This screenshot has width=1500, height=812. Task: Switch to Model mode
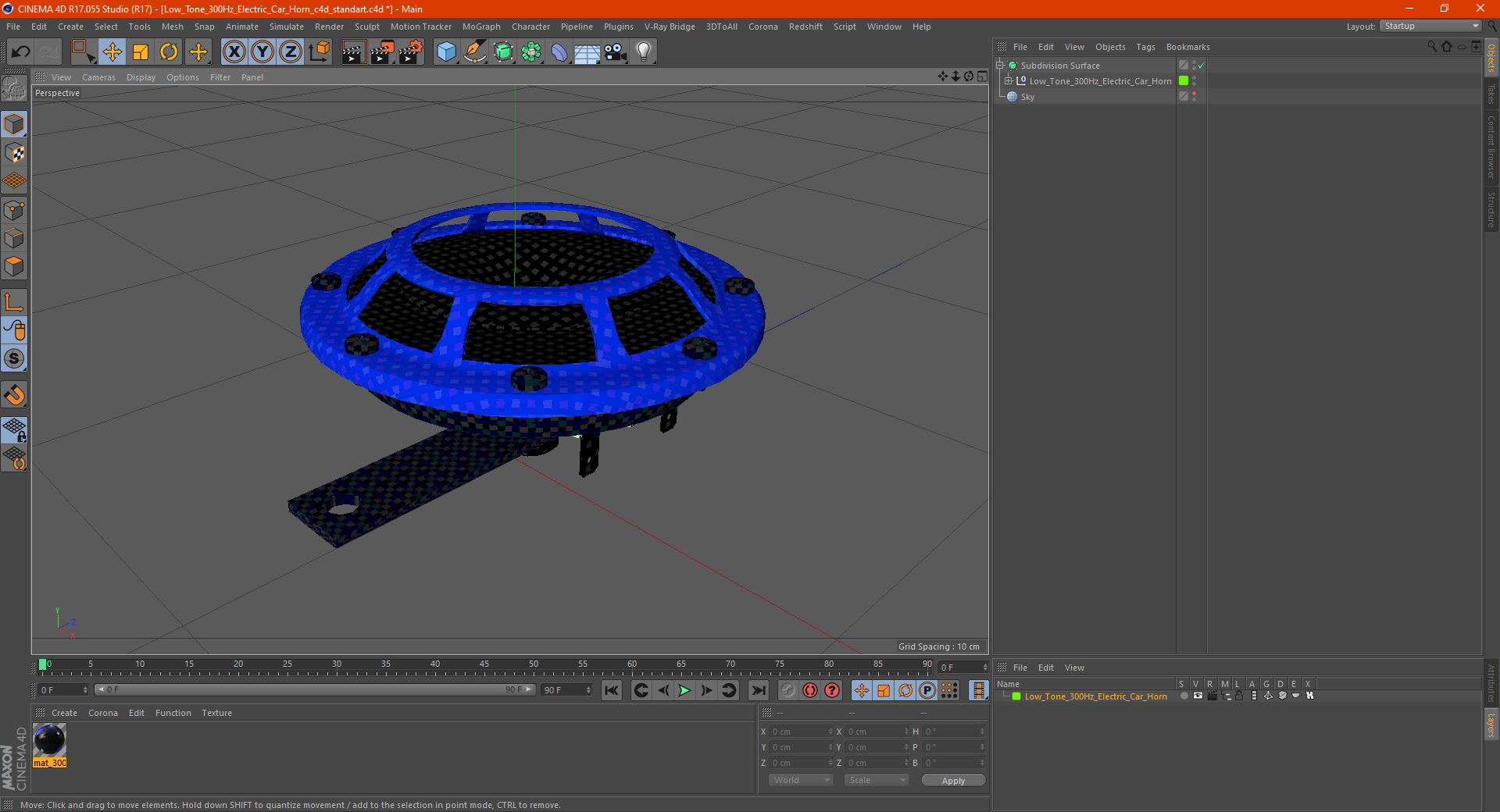pos(14,125)
